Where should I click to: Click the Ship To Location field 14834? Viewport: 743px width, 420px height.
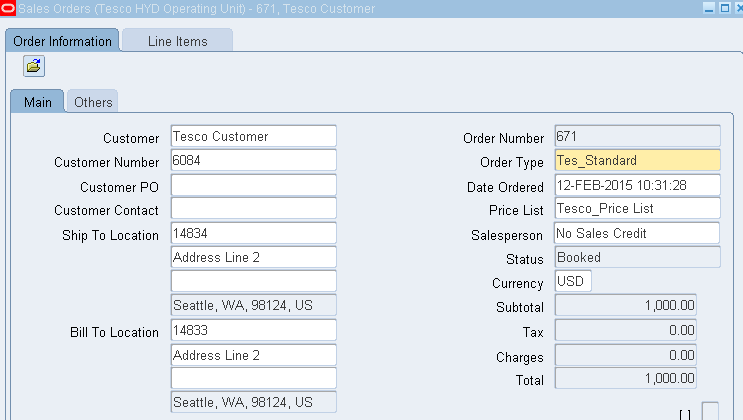click(x=254, y=233)
